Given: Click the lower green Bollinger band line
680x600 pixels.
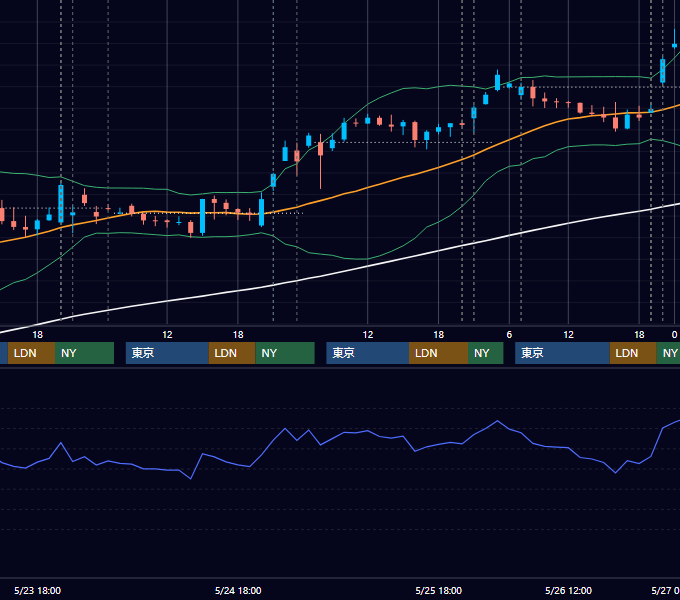Looking at the screenshot, I should (367, 259).
